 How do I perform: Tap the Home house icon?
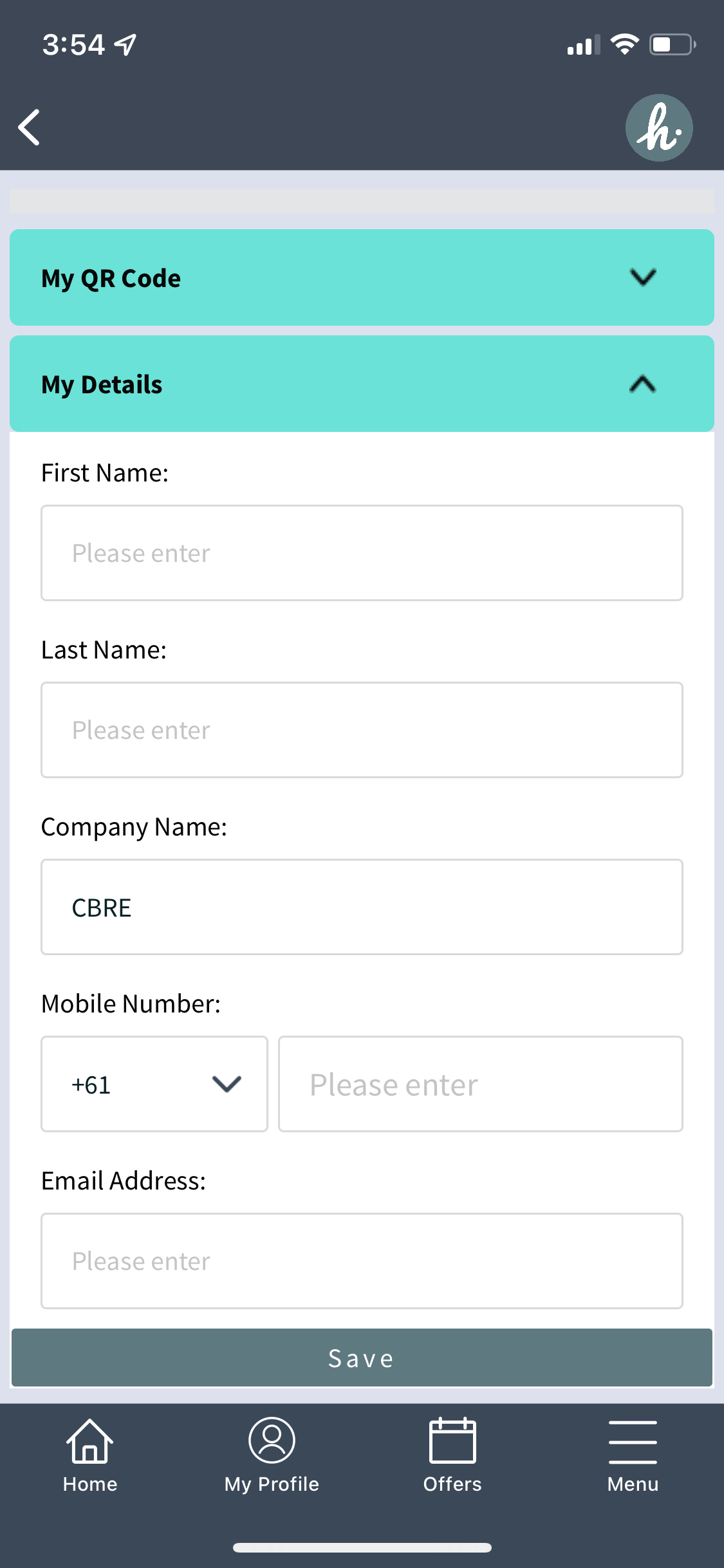[x=90, y=1441]
